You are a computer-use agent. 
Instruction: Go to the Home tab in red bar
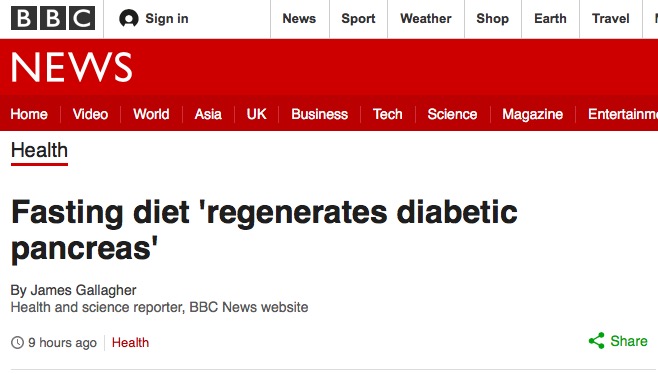[x=29, y=114]
